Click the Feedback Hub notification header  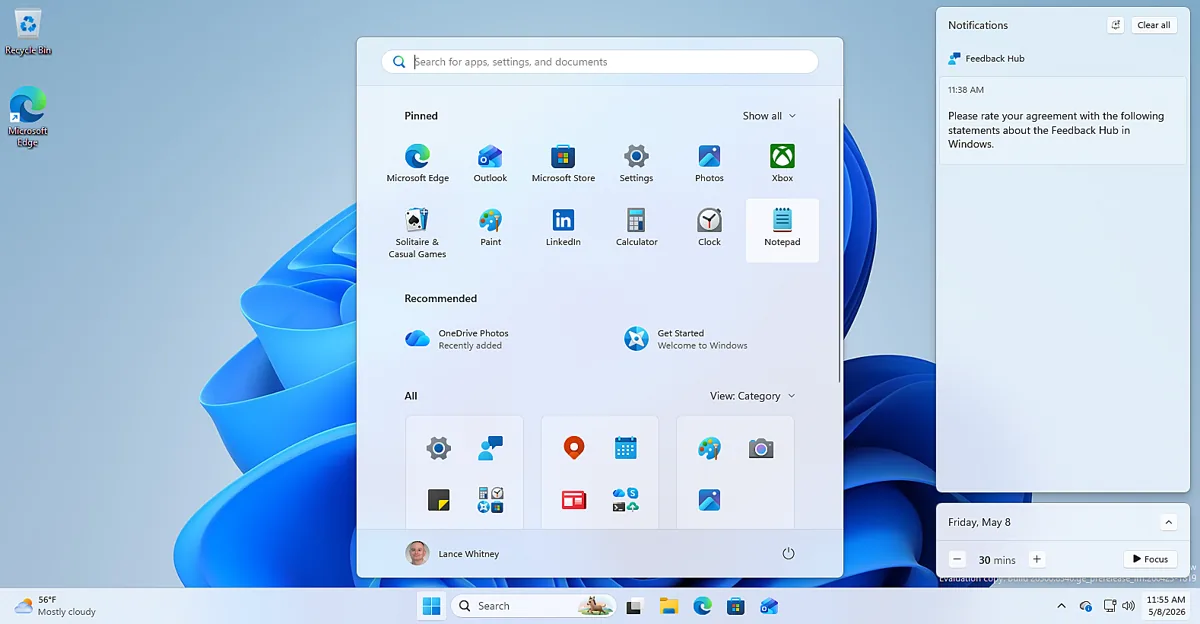pos(986,58)
